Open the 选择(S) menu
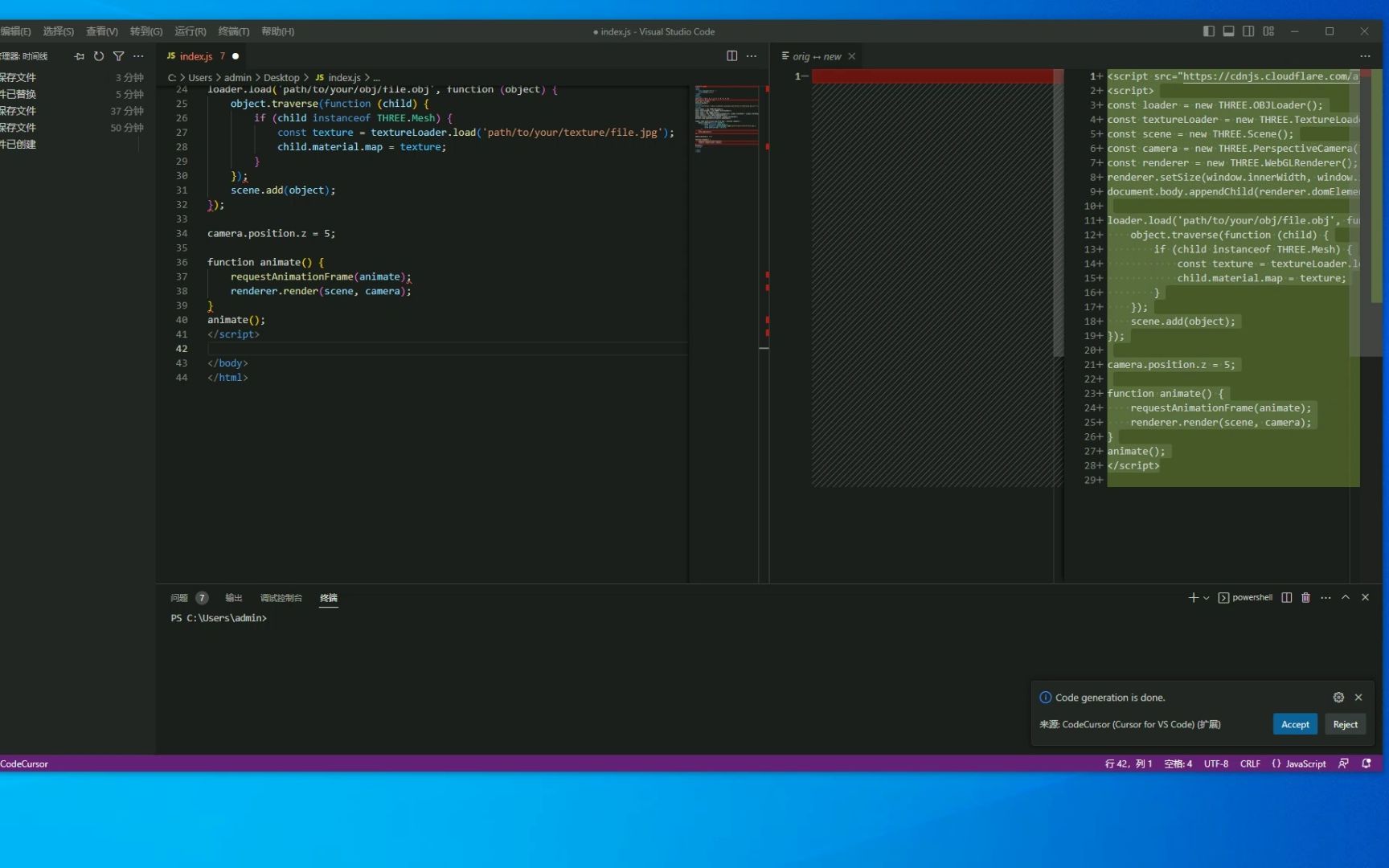The height and width of the screenshot is (868, 1389). (58, 31)
